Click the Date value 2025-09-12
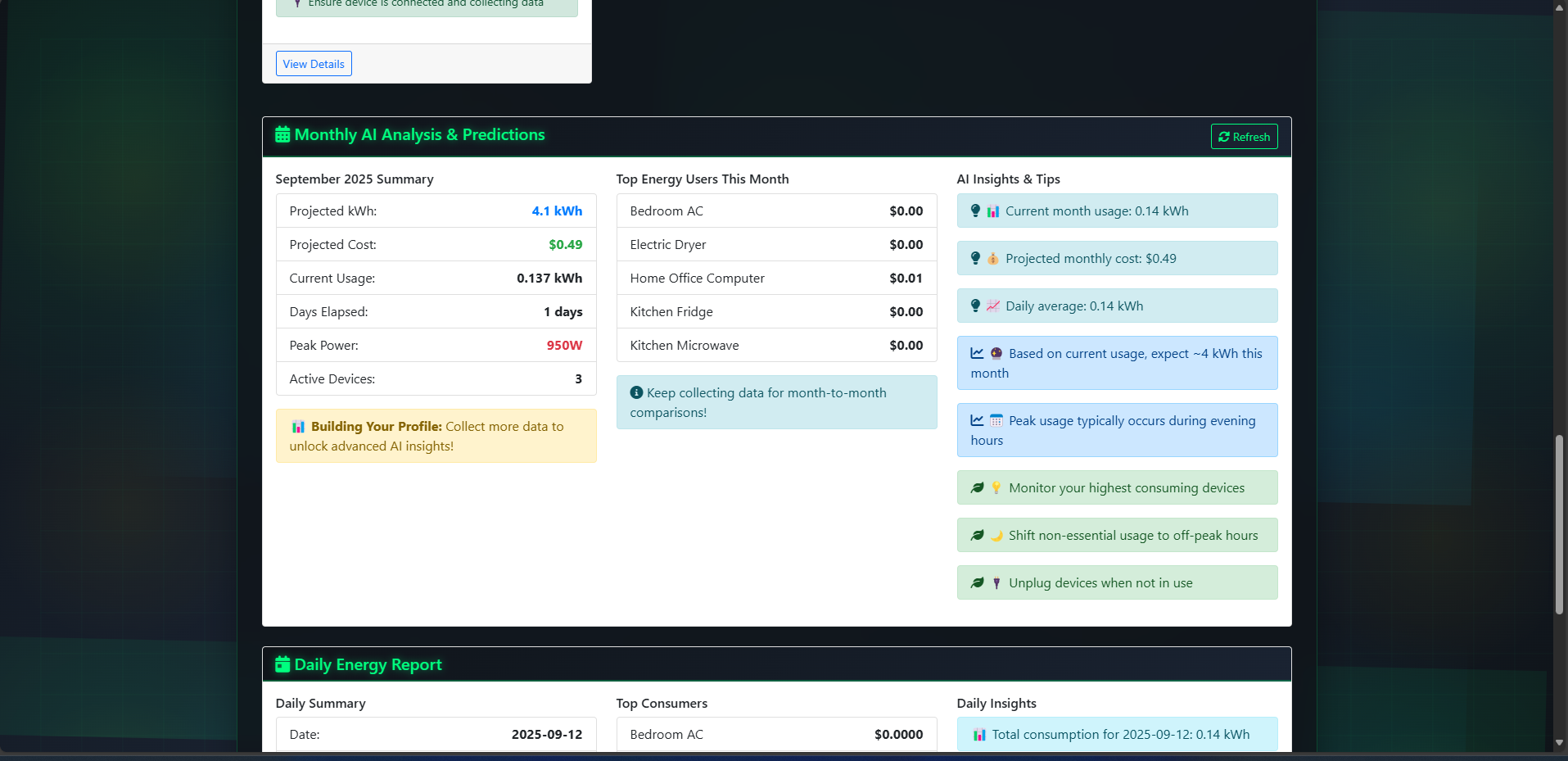Screen dimensions: 1568x761 pyautogui.click(x=547, y=734)
